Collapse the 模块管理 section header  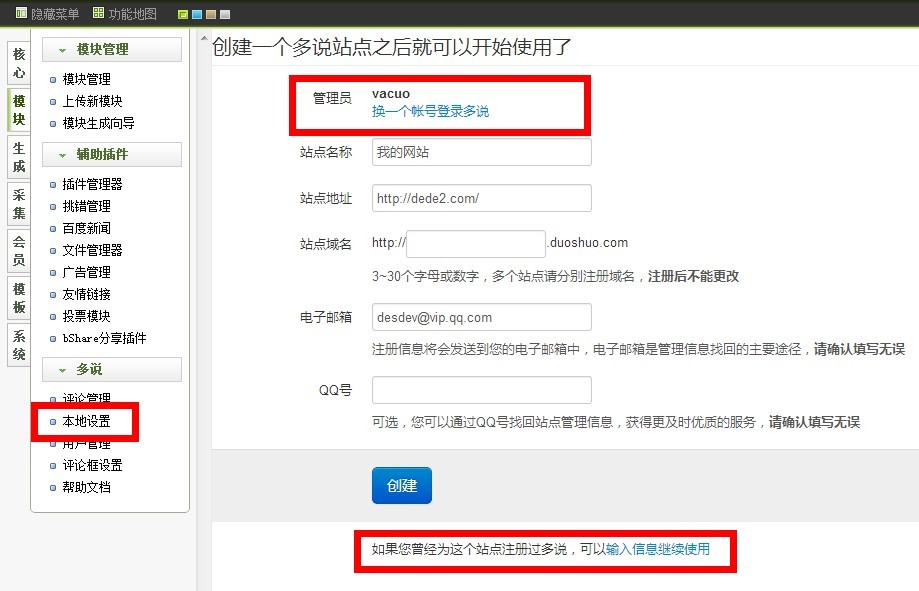112,49
